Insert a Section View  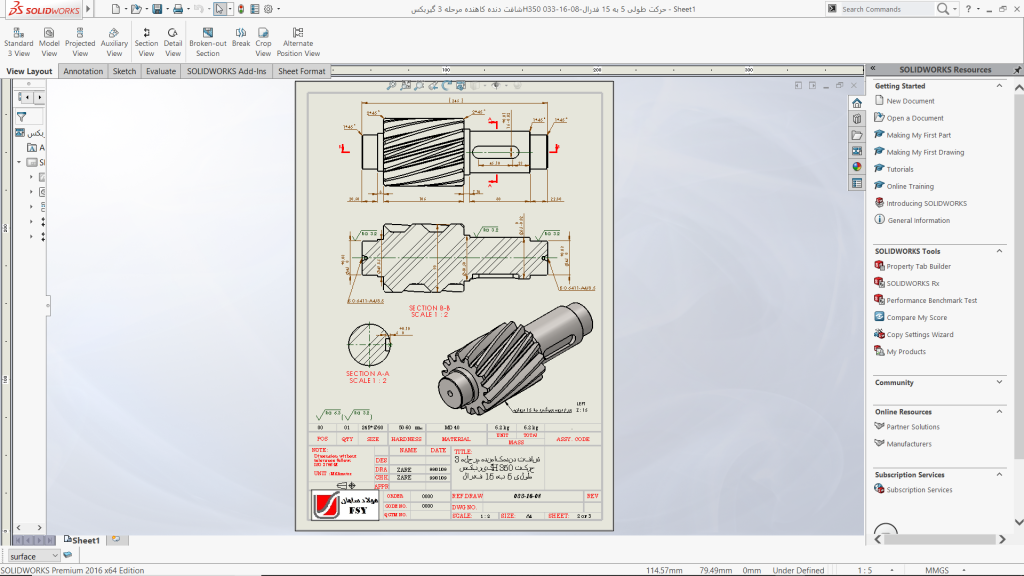click(146, 41)
